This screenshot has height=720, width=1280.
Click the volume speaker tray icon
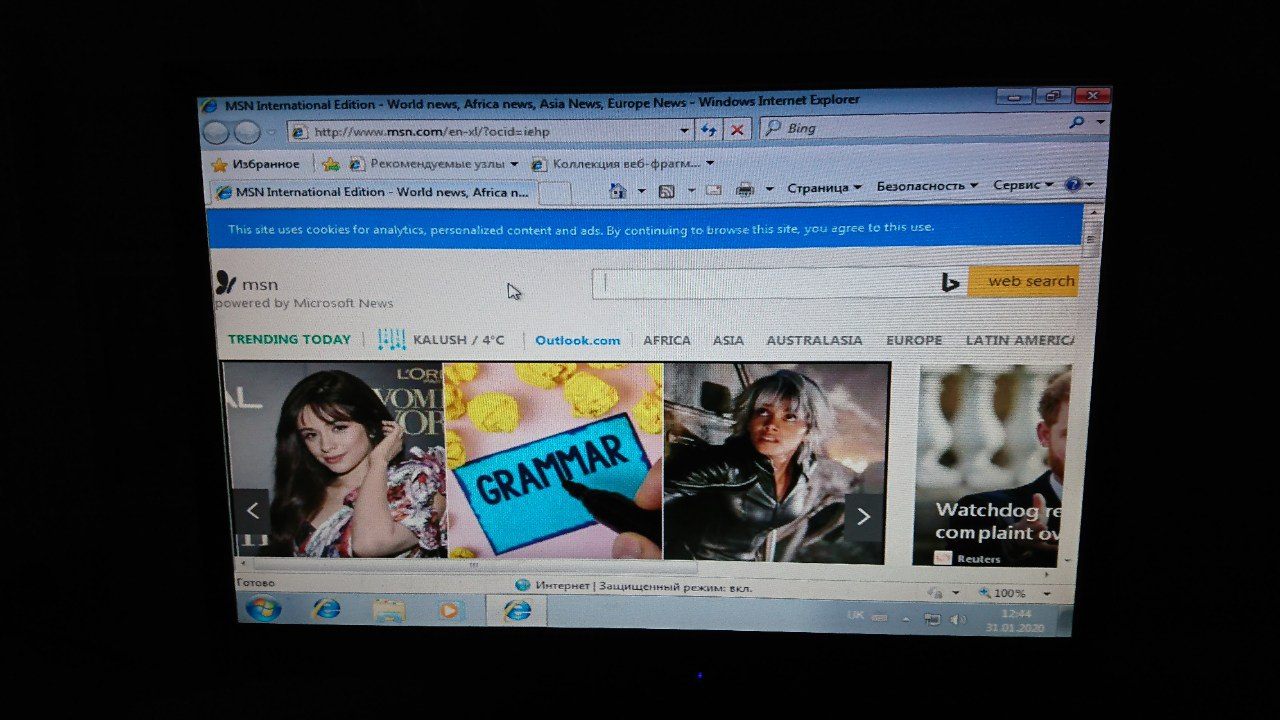coord(957,619)
